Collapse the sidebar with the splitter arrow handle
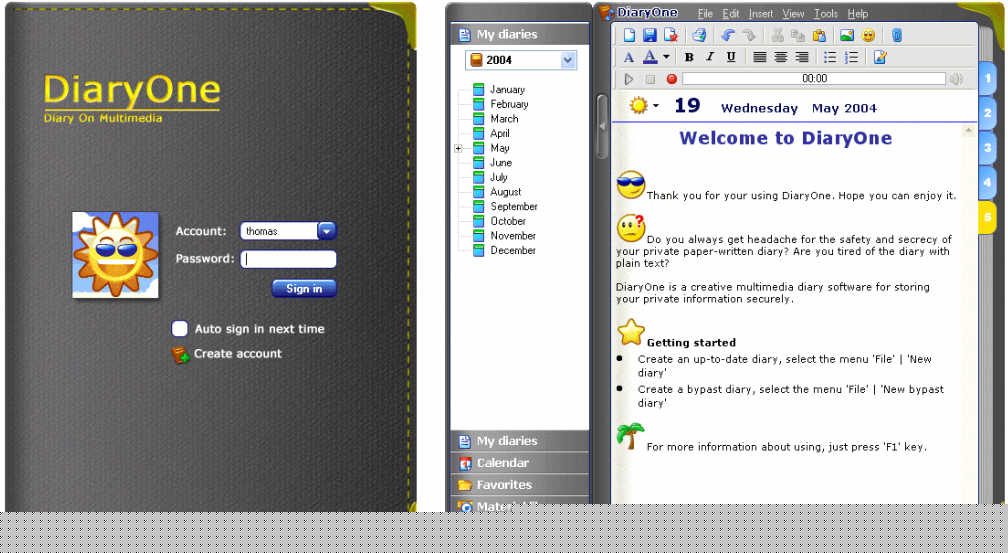The image size is (1008, 553). coord(602,126)
